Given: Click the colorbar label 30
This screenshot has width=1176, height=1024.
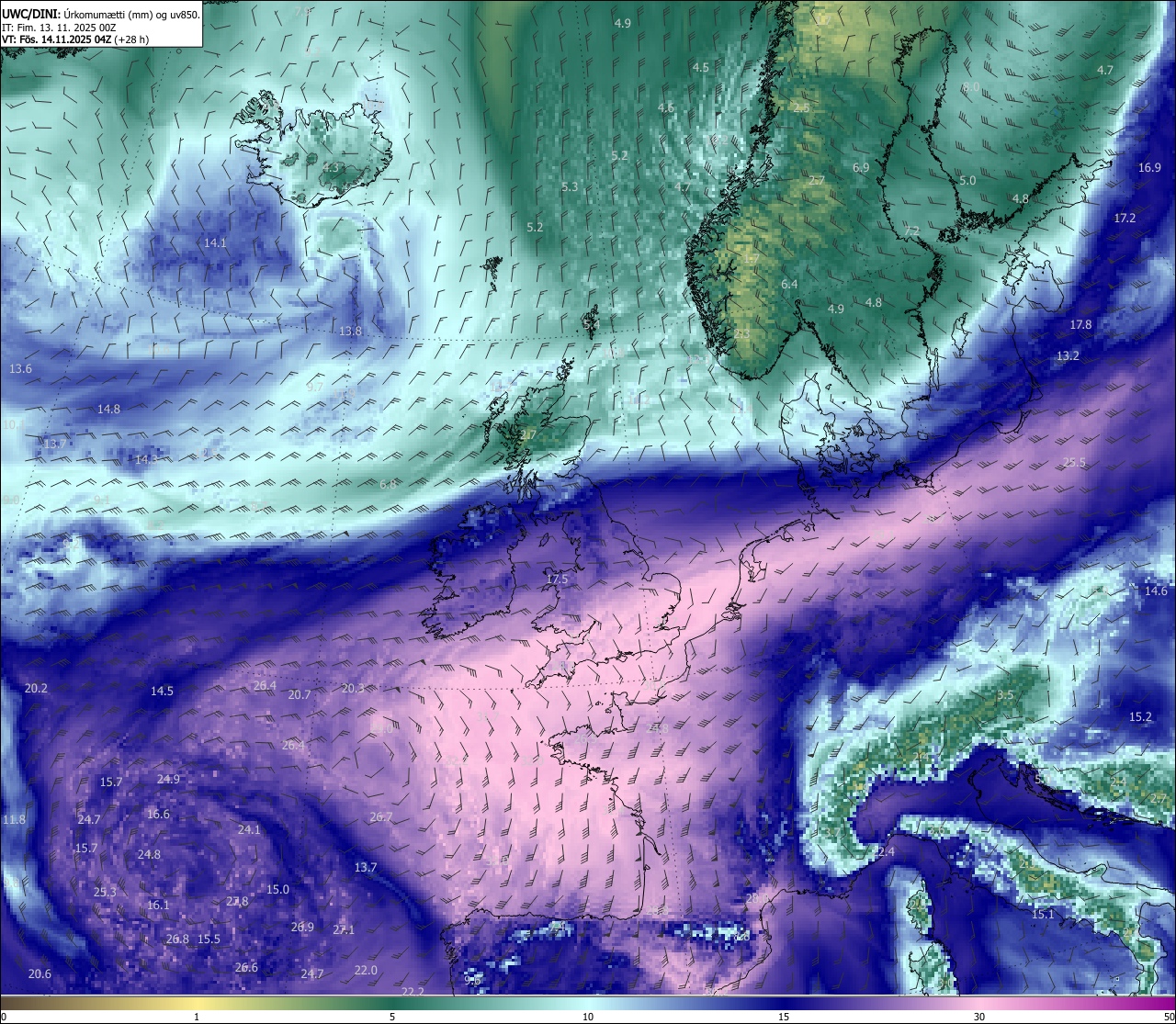Looking at the screenshot, I should [979, 1017].
